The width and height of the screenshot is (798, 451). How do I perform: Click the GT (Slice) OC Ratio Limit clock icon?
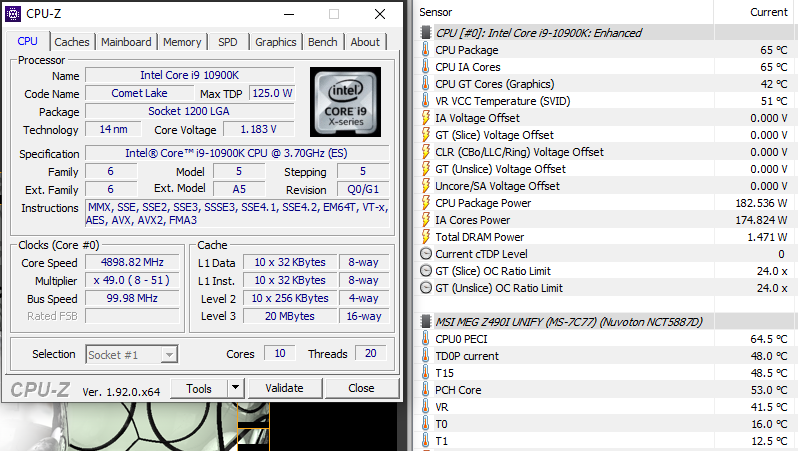pyautogui.click(x=425, y=271)
